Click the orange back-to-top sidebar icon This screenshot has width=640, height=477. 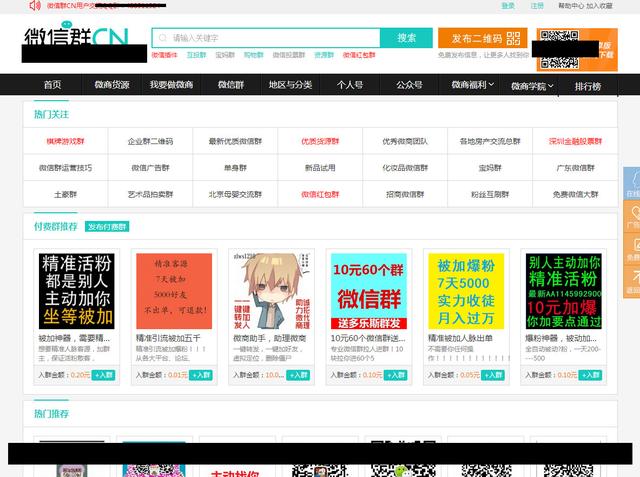tap(632, 282)
